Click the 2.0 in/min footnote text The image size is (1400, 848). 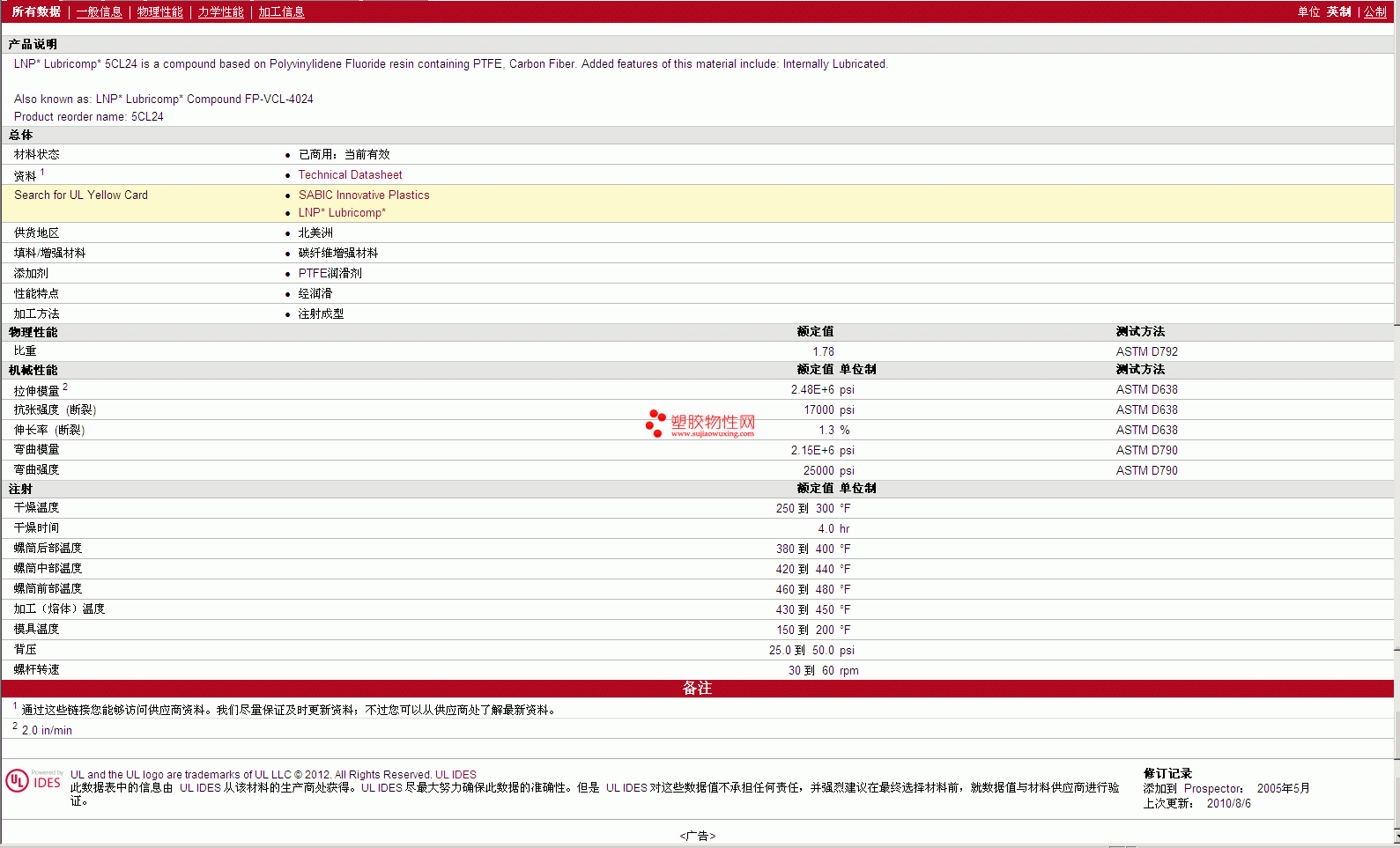47,731
